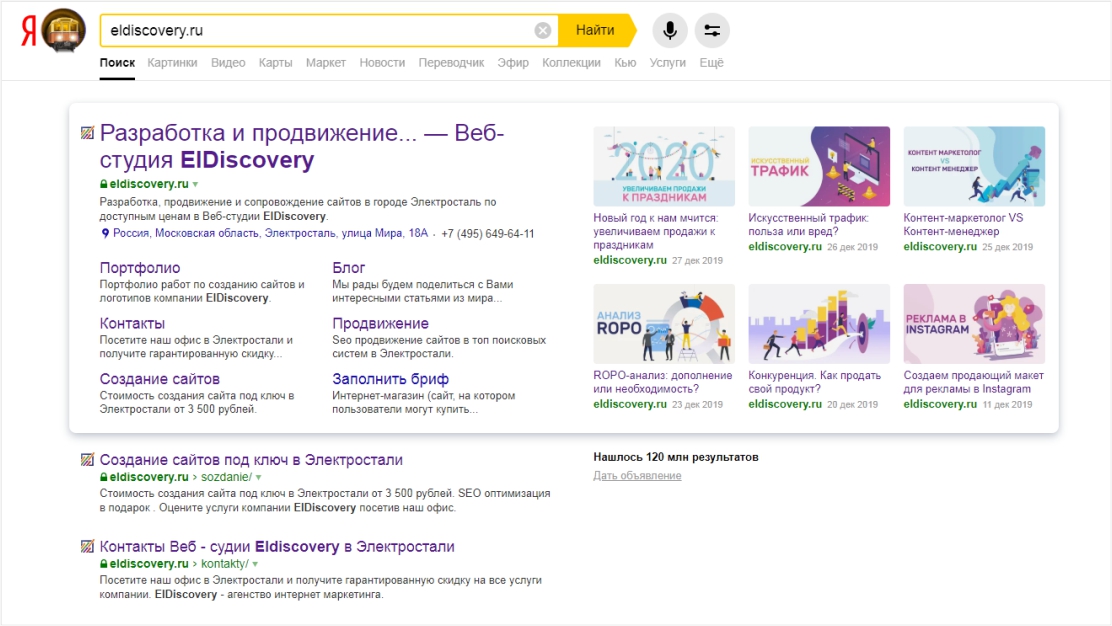Open the Услуги tab
The image size is (1112, 626).
(x=667, y=62)
